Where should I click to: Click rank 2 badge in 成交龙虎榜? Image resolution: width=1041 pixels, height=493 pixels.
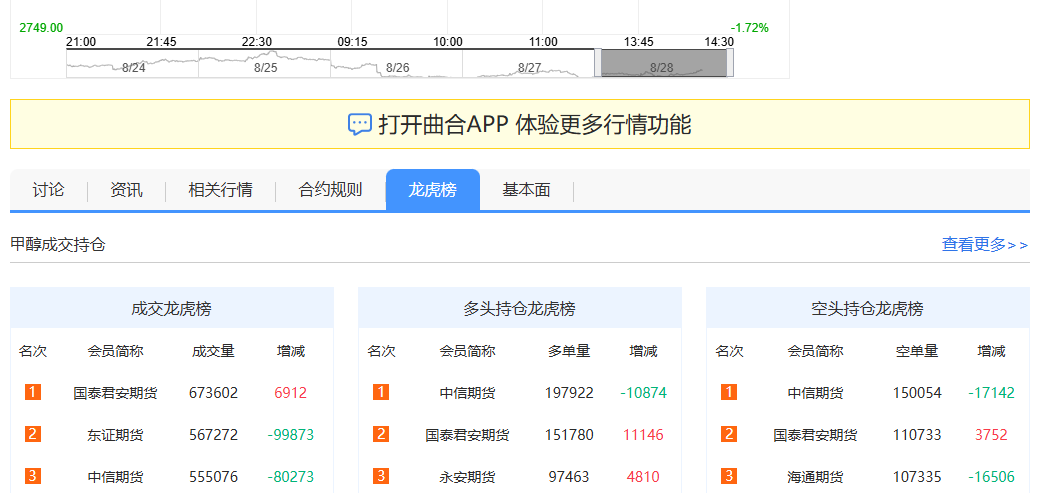(x=33, y=435)
